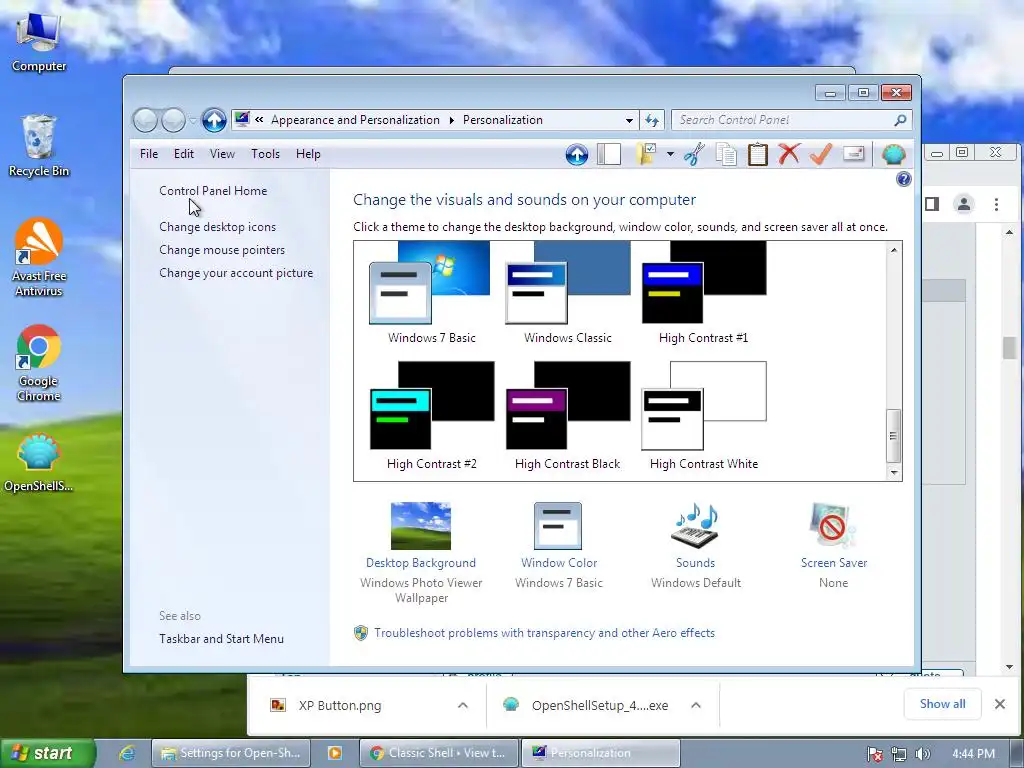Image resolution: width=1024 pixels, height=768 pixels.
Task: Expand the Folder Options dropdown arrow in the toolbar
Action: 670,154
